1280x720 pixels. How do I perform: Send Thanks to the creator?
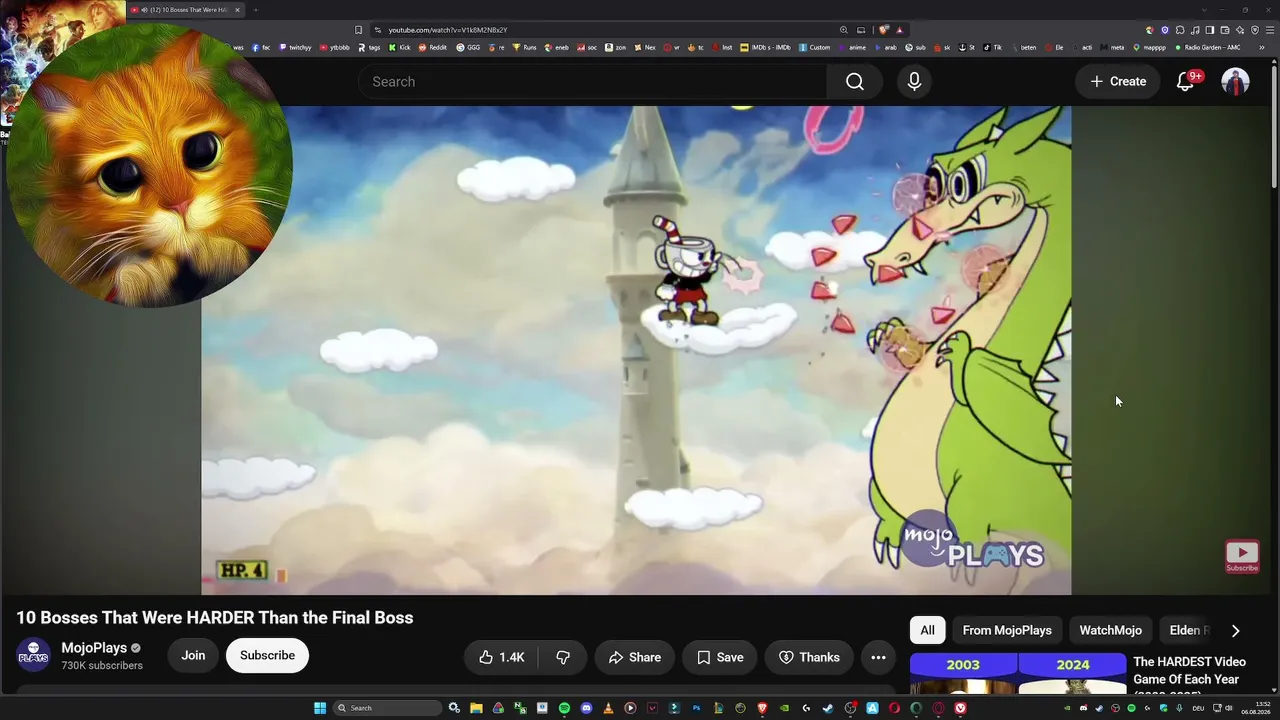pyautogui.click(x=809, y=657)
